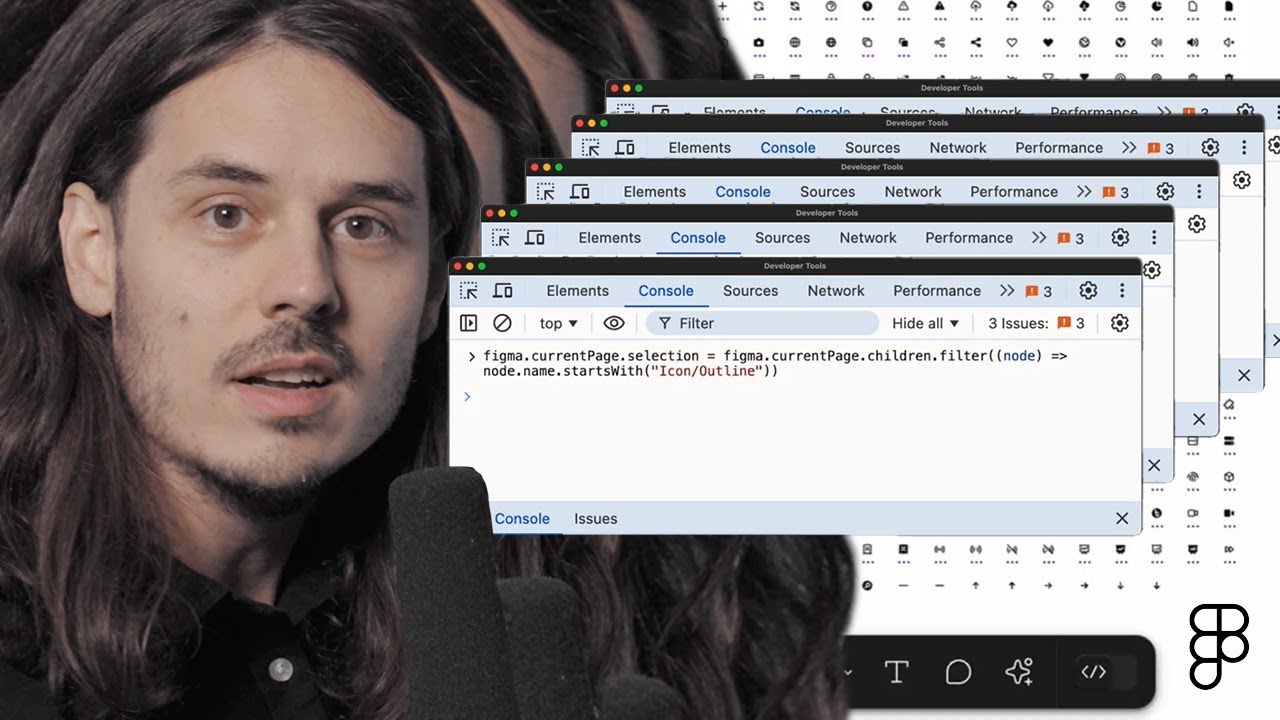Click the console settings gear of the third-from-front window
Viewport: 1280px width, 720px height.
pyautogui.click(x=1197, y=224)
